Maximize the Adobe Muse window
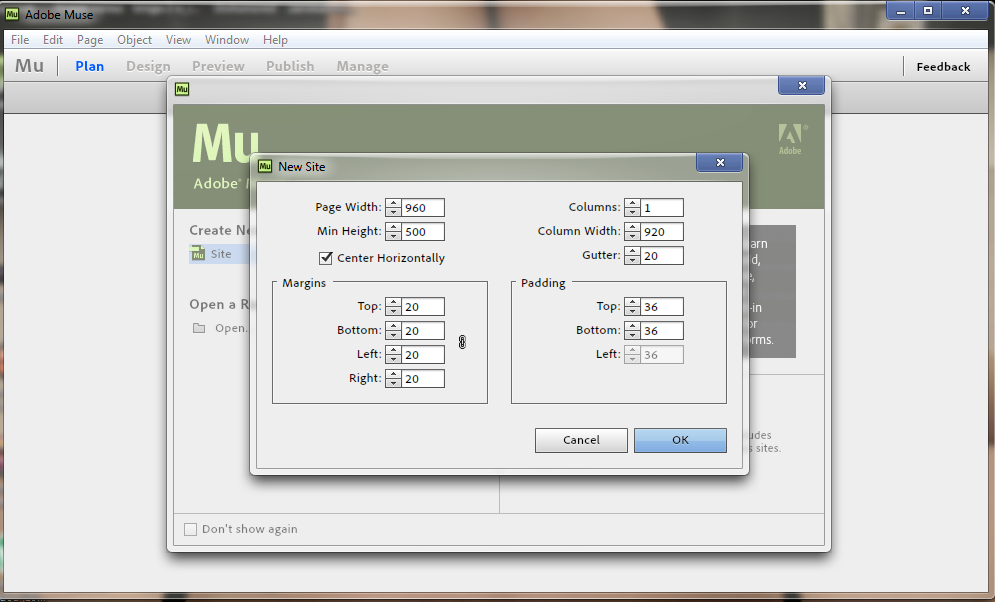 pyautogui.click(x=928, y=10)
